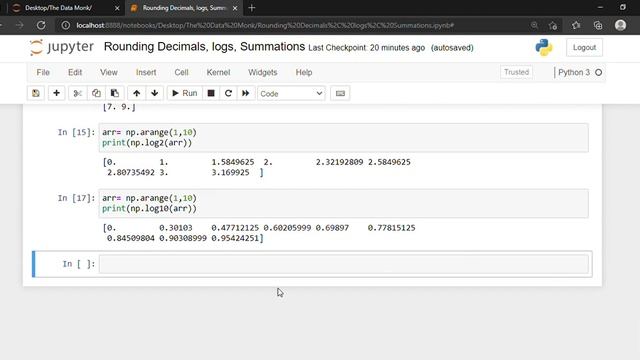The height and width of the screenshot is (360, 640).
Task: Open the Insert menu
Action: (146, 72)
